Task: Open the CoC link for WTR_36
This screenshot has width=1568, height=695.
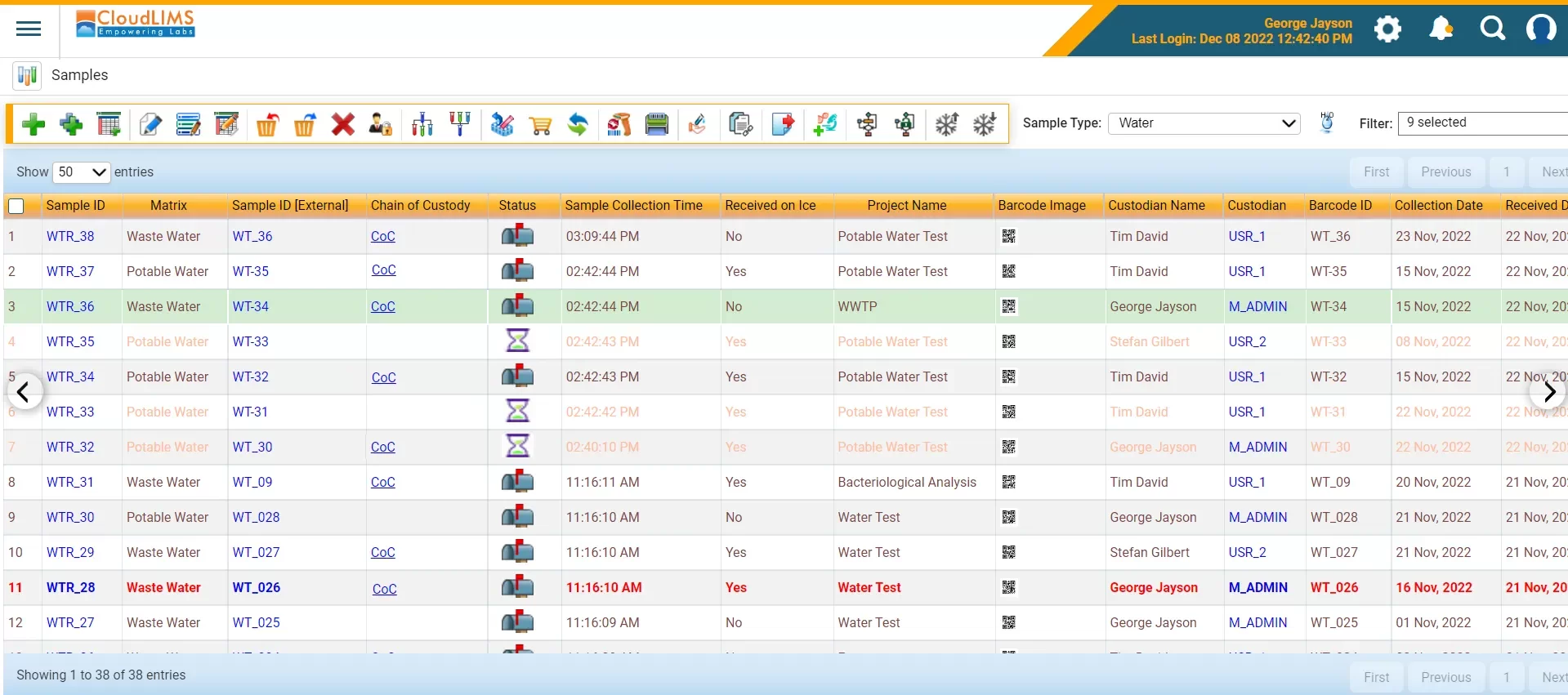Action: 382,307
